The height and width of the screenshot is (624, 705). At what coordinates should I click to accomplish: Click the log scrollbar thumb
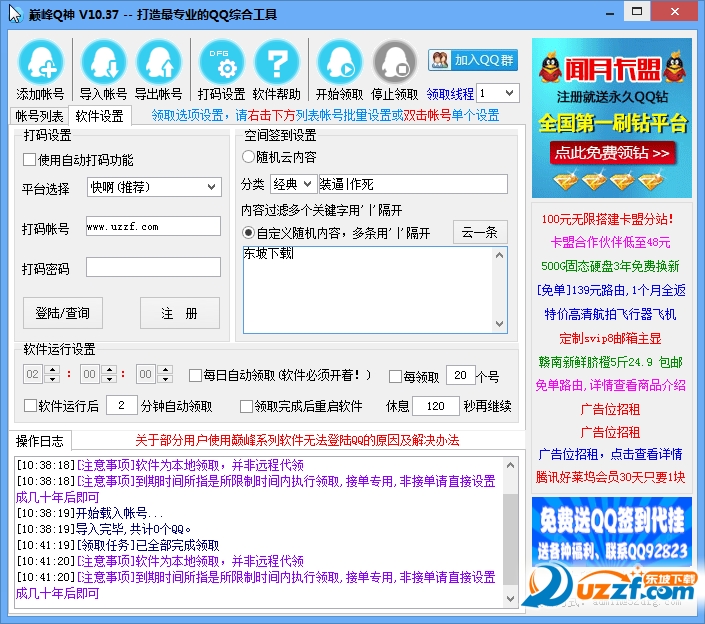coord(510,539)
